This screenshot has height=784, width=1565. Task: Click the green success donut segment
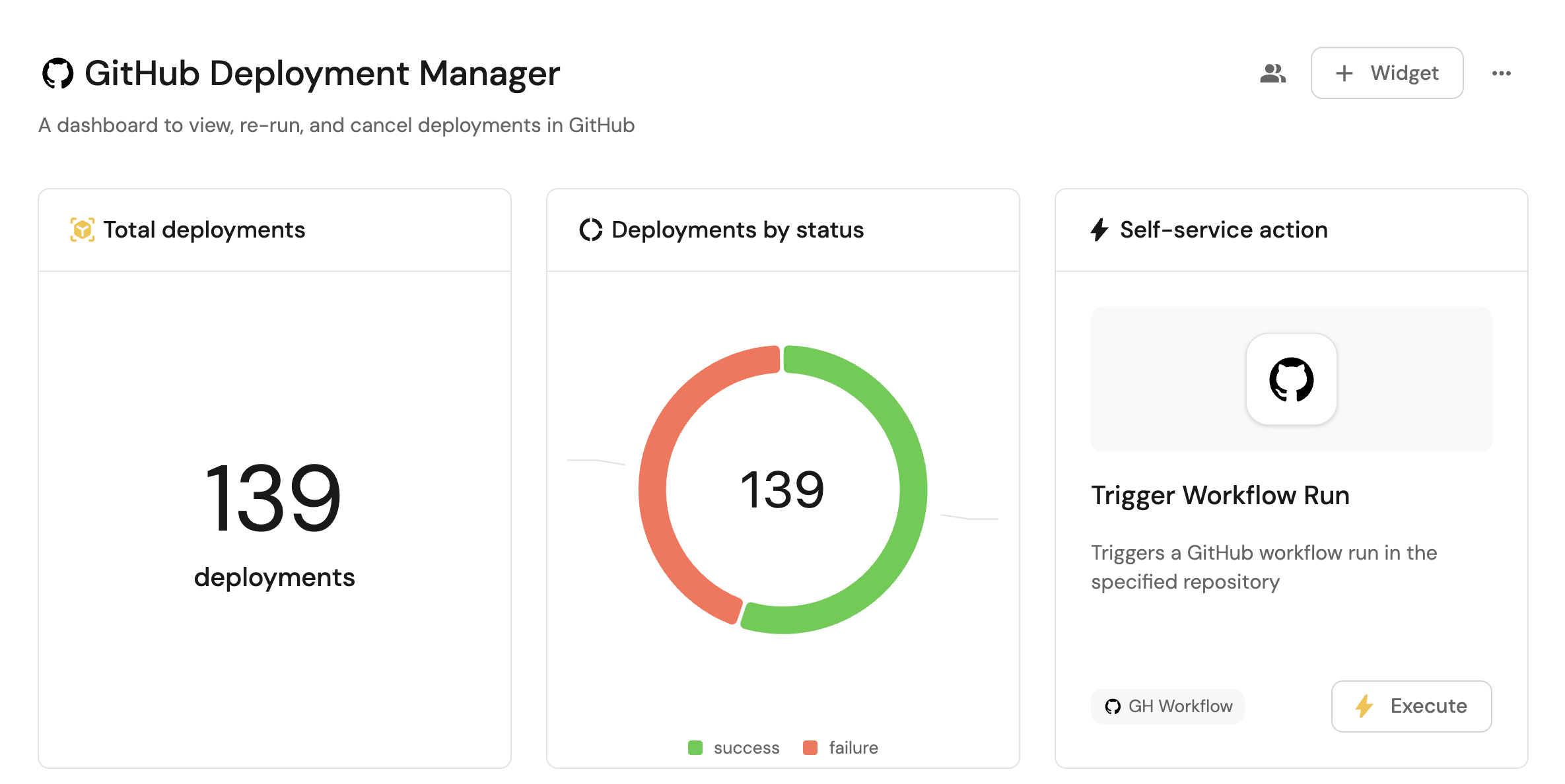tap(913, 488)
